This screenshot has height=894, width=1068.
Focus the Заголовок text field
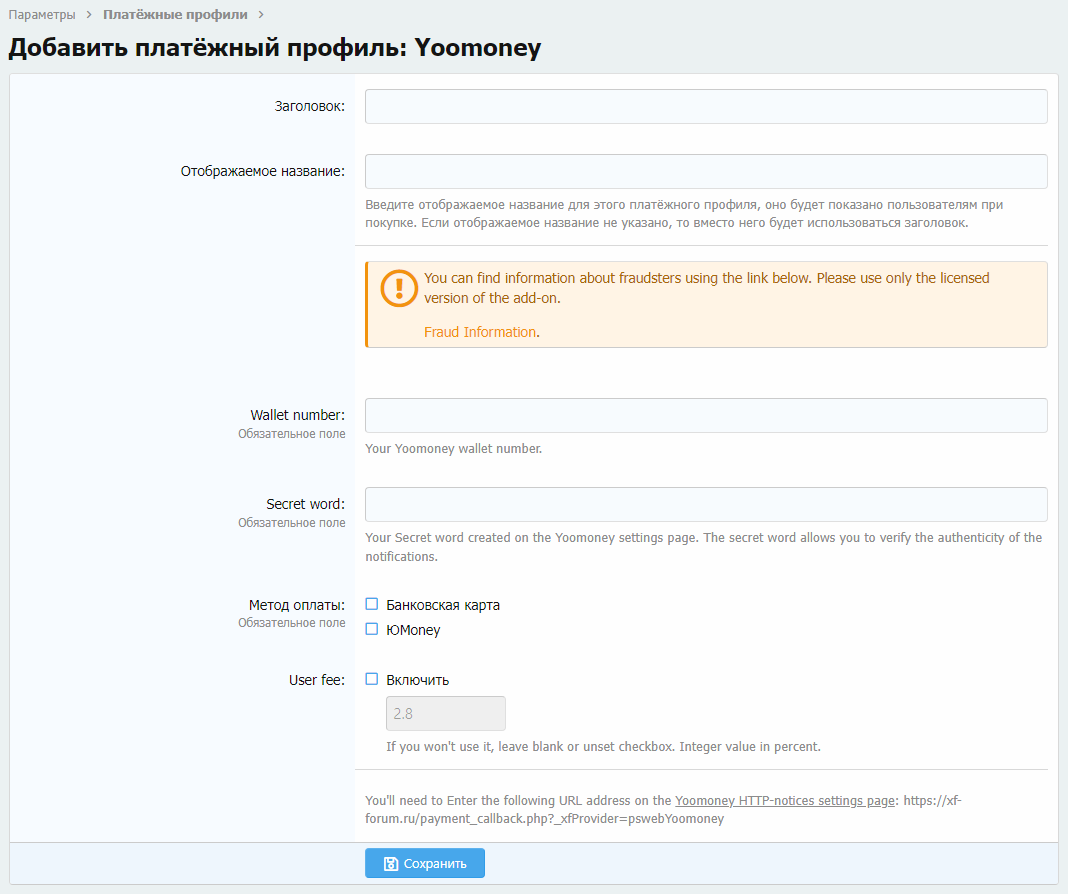pyautogui.click(x=706, y=106)
